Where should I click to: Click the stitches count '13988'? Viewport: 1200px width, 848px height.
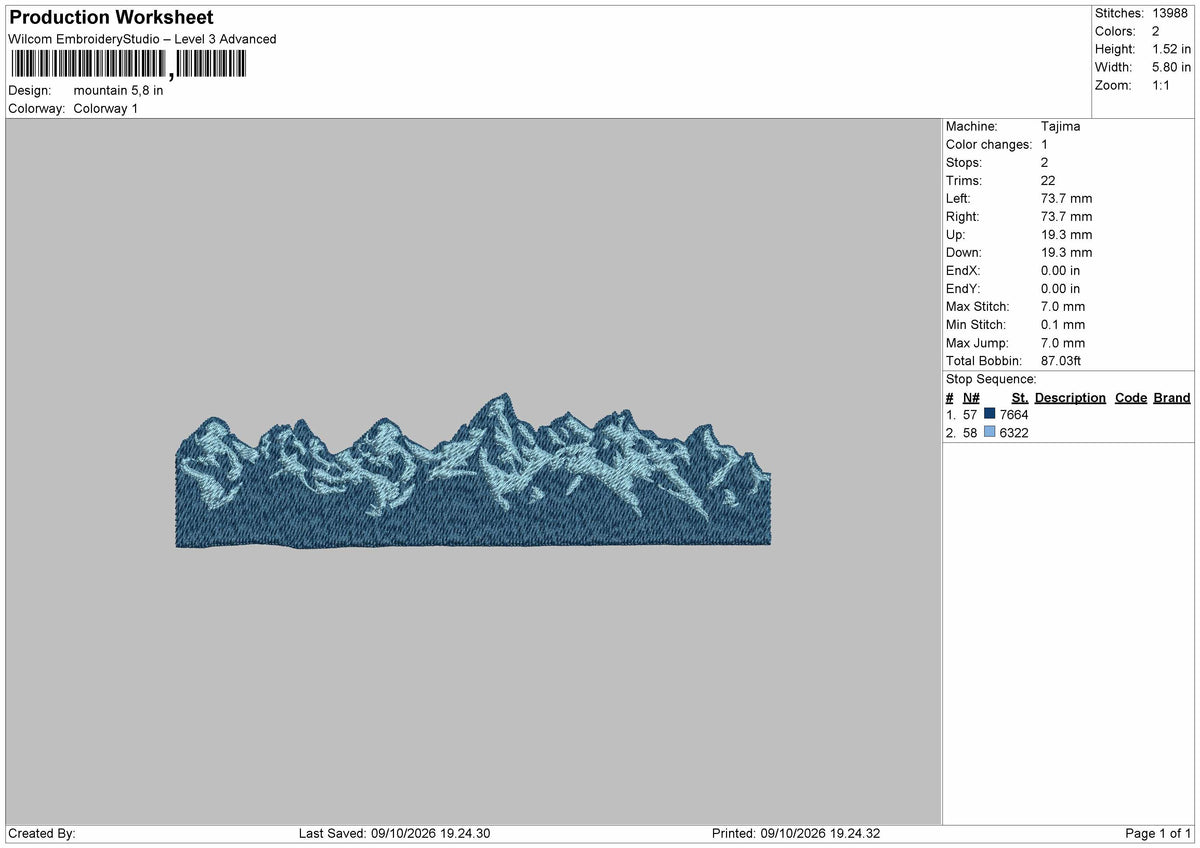pyautogui.click(x=1171, y=13)
